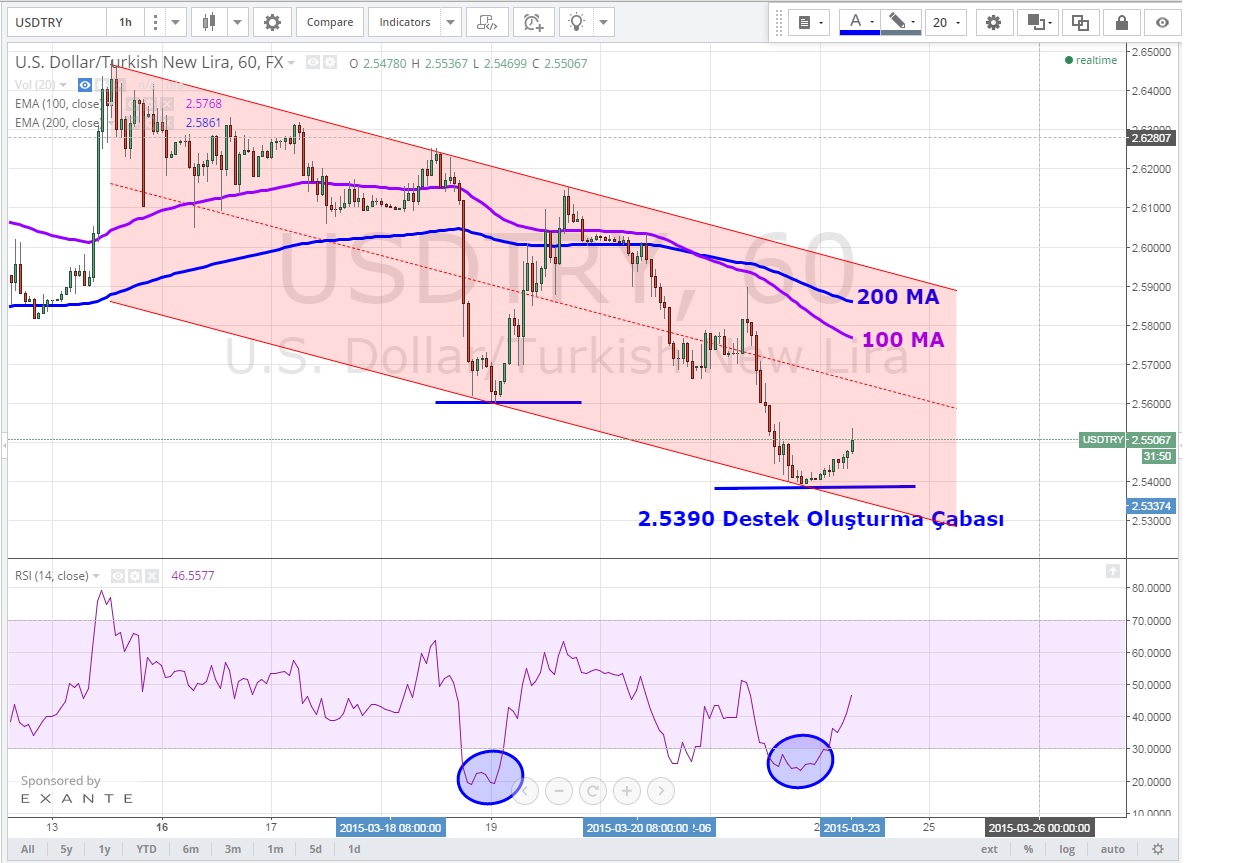This screenshot has height=863, width=1257.
Task: Open drawing settings gear in floating toolbar
Action: [x=992, y=22]
